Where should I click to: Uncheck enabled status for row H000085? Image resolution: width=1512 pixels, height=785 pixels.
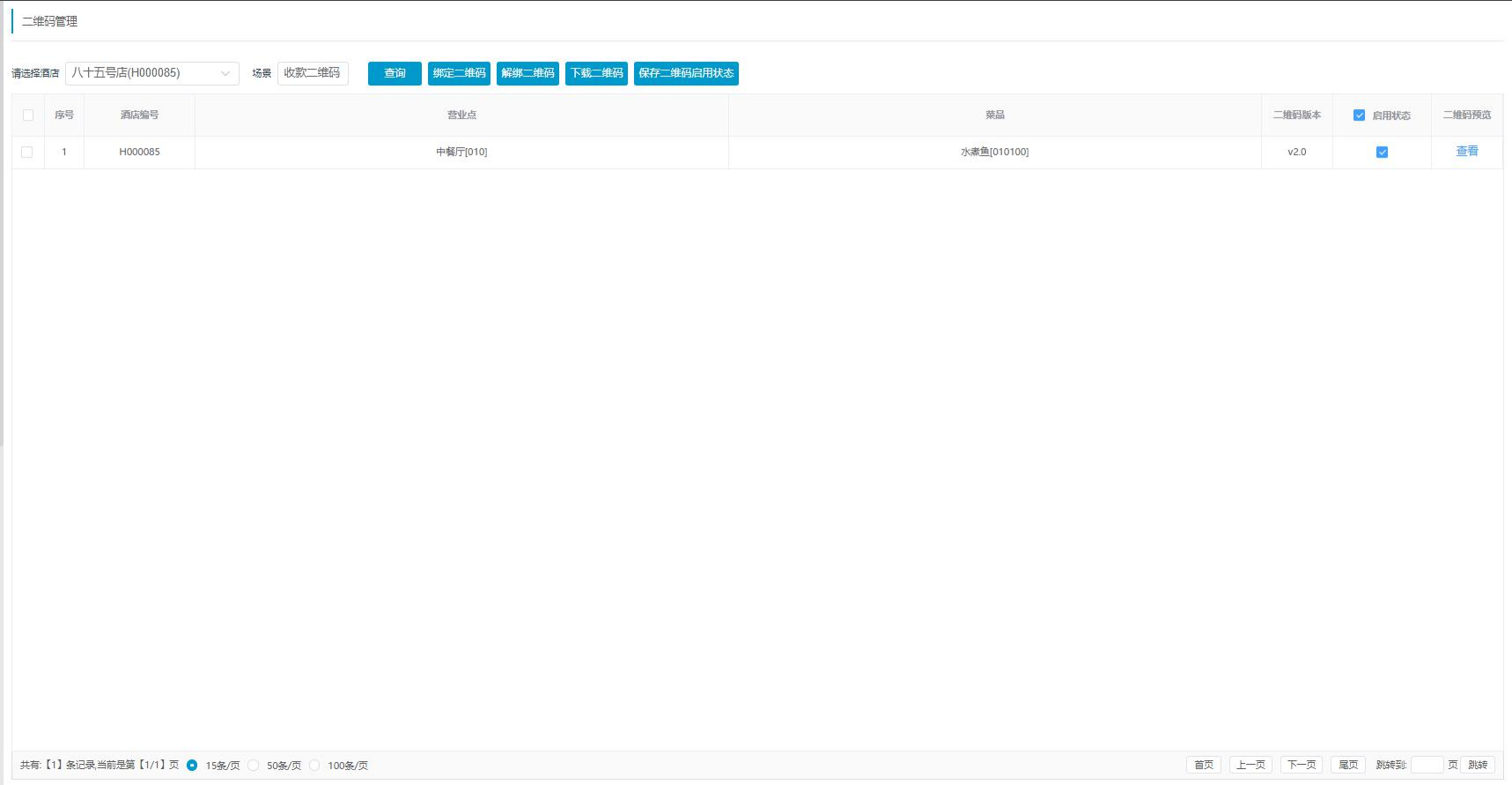1382,152
